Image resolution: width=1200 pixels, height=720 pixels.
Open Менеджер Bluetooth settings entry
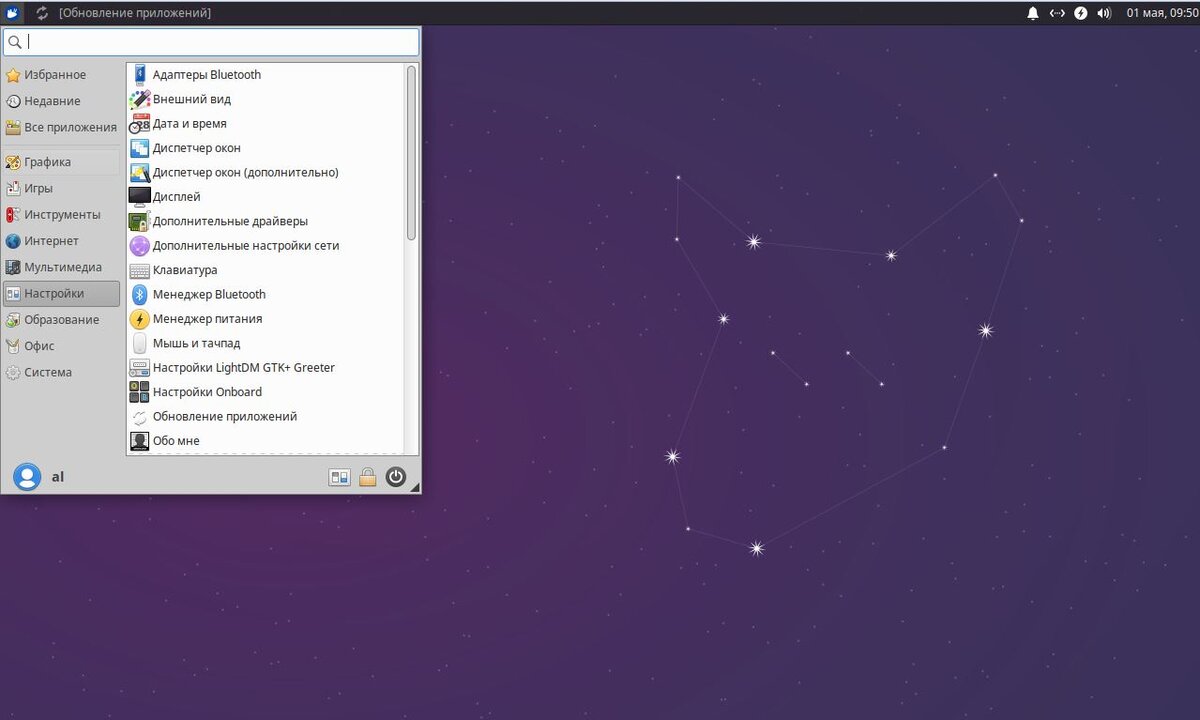(209, 294)
